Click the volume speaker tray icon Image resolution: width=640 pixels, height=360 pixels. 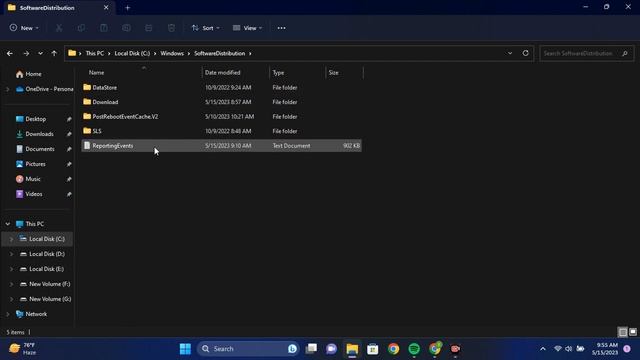[568, 349]
